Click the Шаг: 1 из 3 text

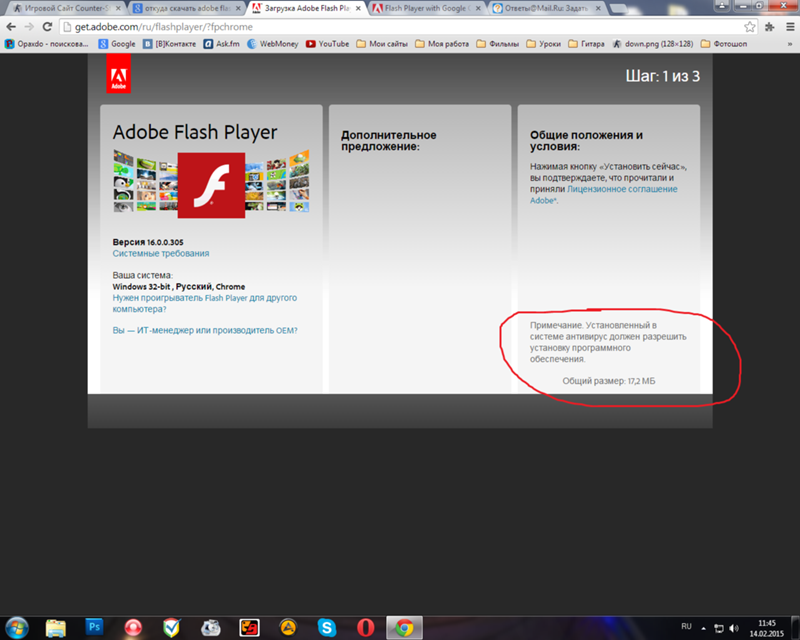[663, 76]
